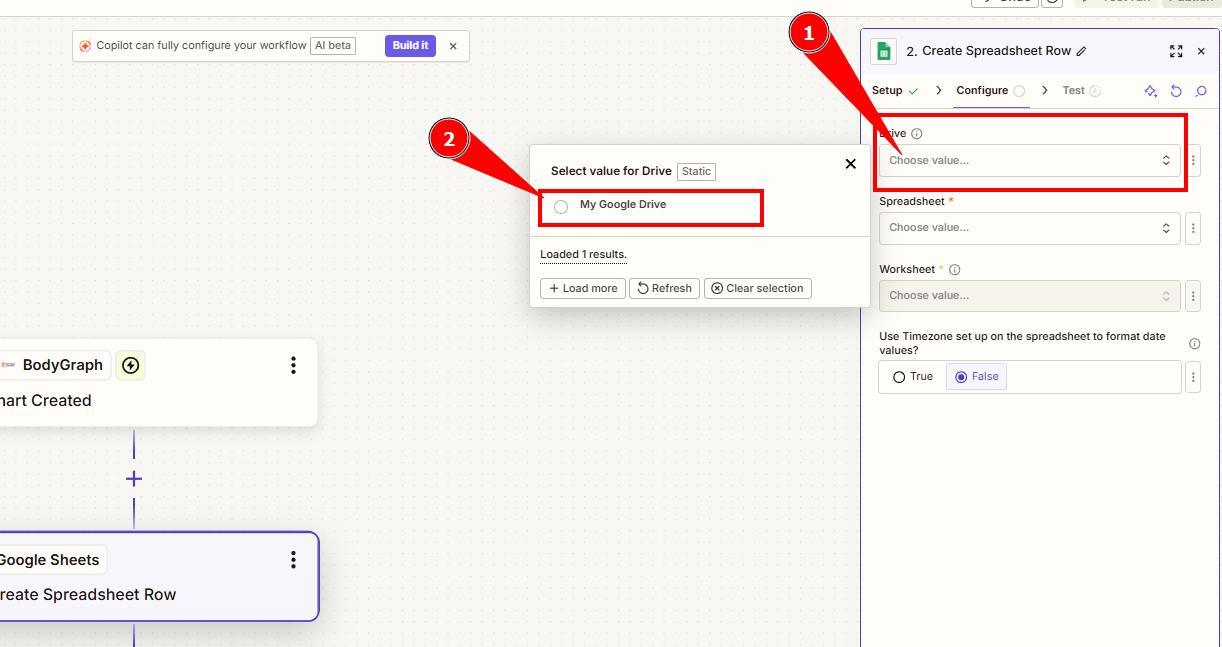The image size is (1222, 647).
Task: Select My Google Drive radio option
Action: 561,207
